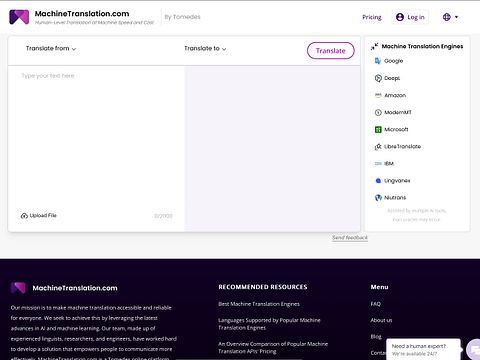Click the Translate button

[331, 51]
